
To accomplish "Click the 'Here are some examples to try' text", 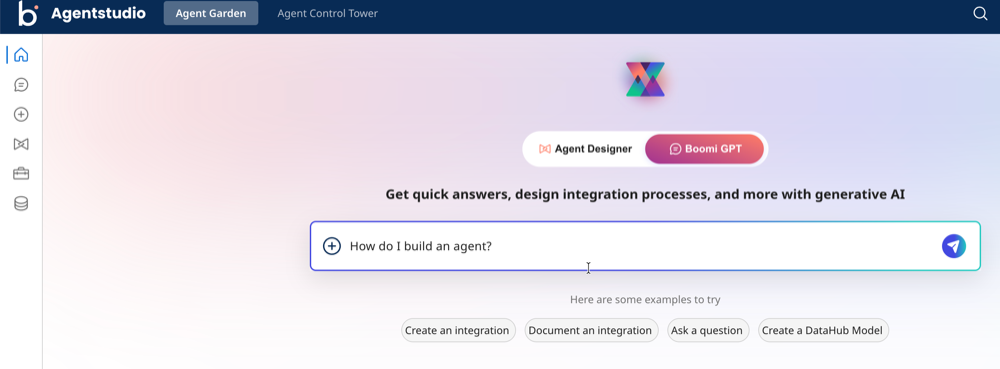I will click(x=645, y=300).
